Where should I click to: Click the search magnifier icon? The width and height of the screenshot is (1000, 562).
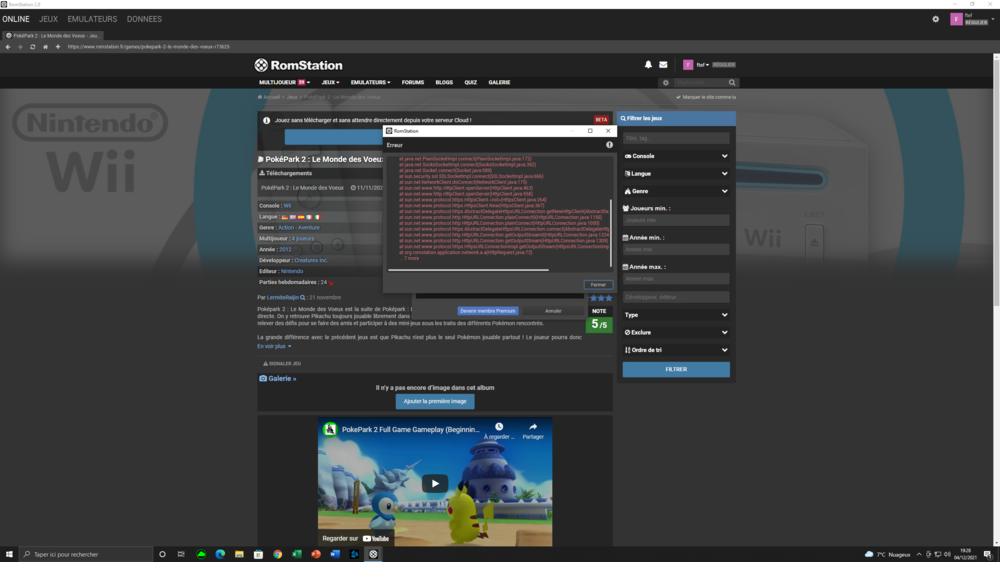[732, 82]
